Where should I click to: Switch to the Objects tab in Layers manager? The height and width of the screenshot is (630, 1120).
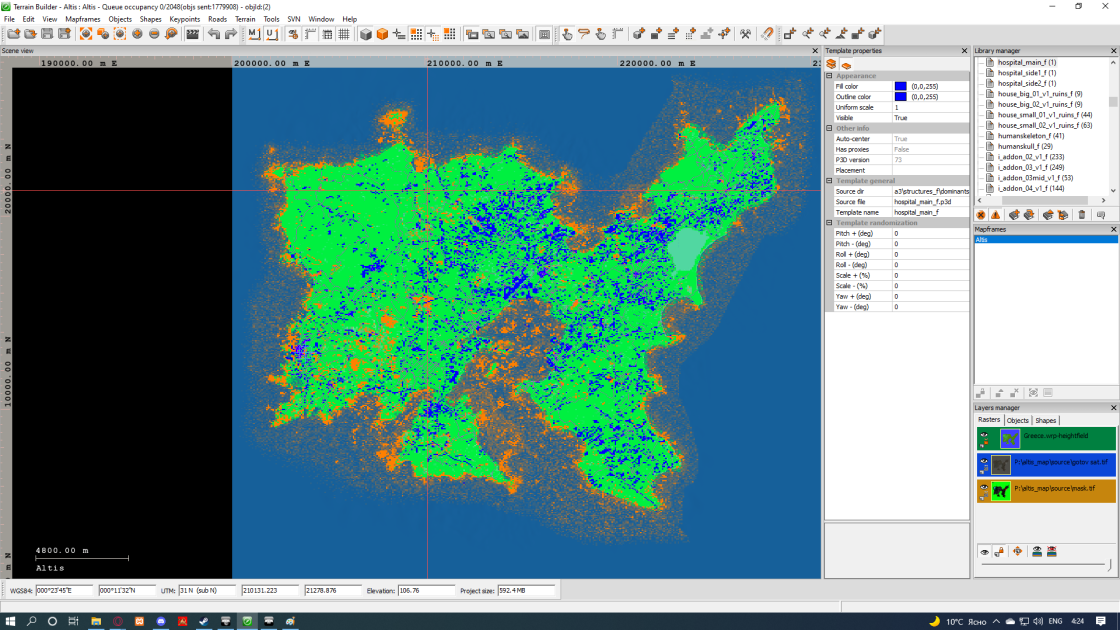click(1017, 420)
